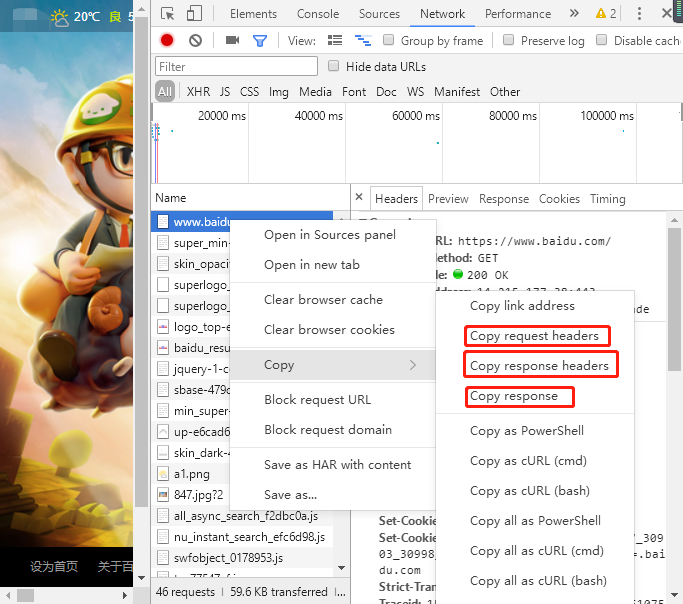Show the waterfall overview icon
This screenshot has height=604, width=683.
(x=363, y=40)
